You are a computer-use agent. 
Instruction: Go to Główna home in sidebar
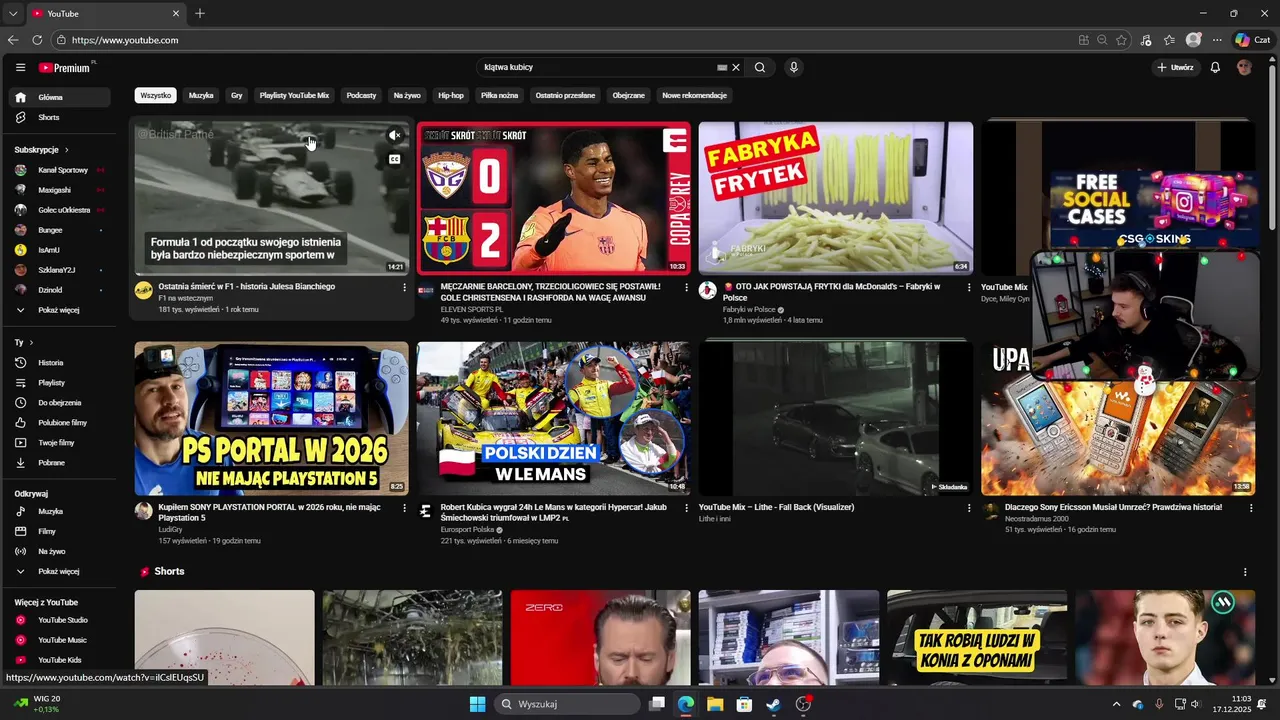click(62, 97)
